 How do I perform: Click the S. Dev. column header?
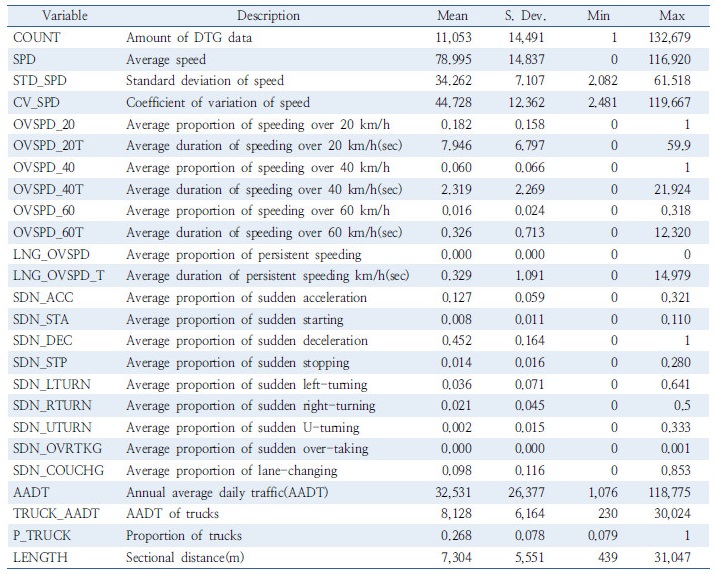tap(523, 16)
